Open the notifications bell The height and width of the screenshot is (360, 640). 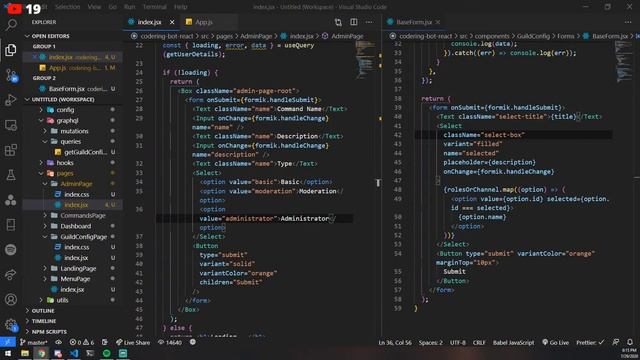point(630,342)
